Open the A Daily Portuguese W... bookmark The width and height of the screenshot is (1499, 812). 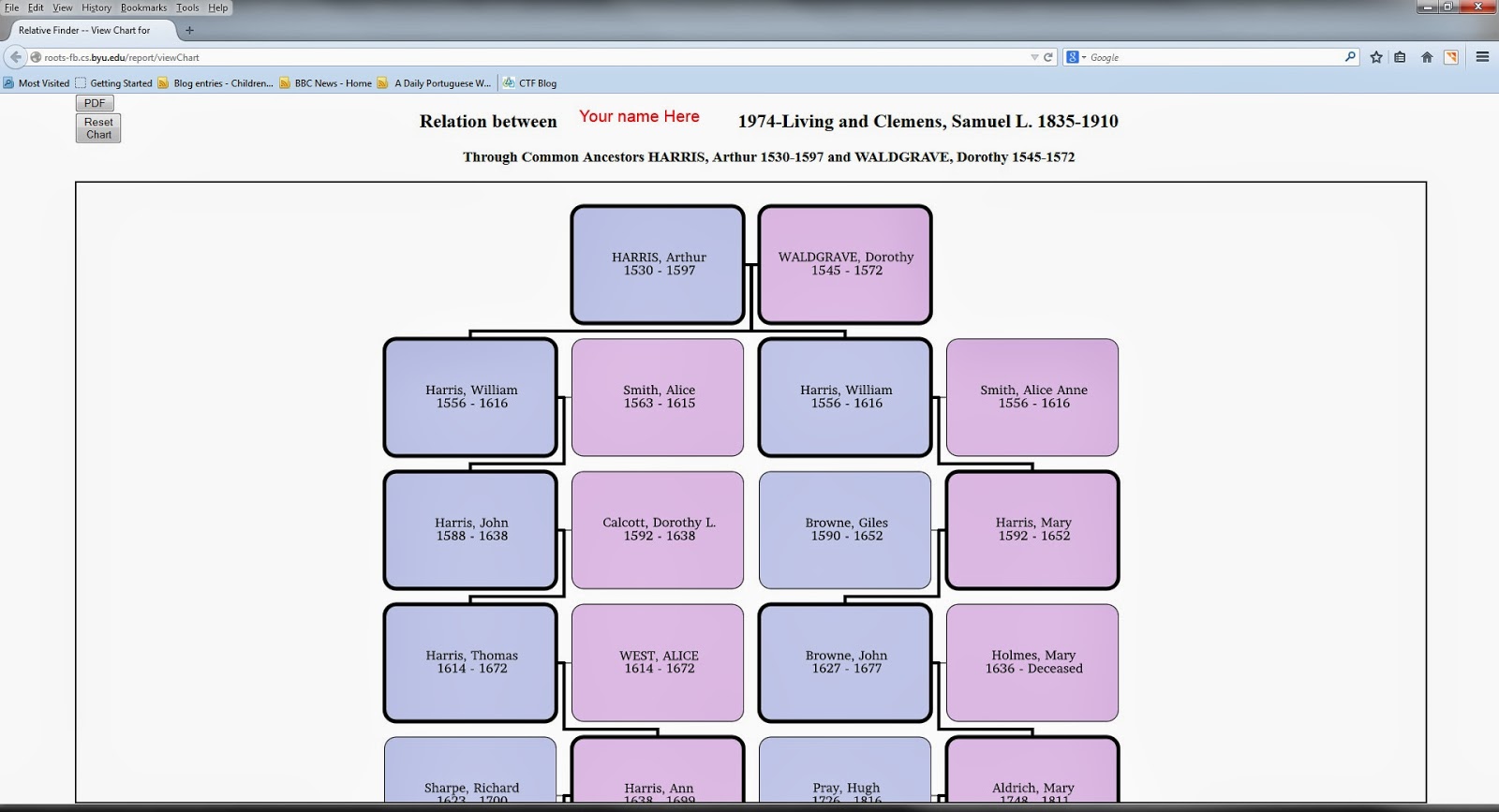pos(434,82)
